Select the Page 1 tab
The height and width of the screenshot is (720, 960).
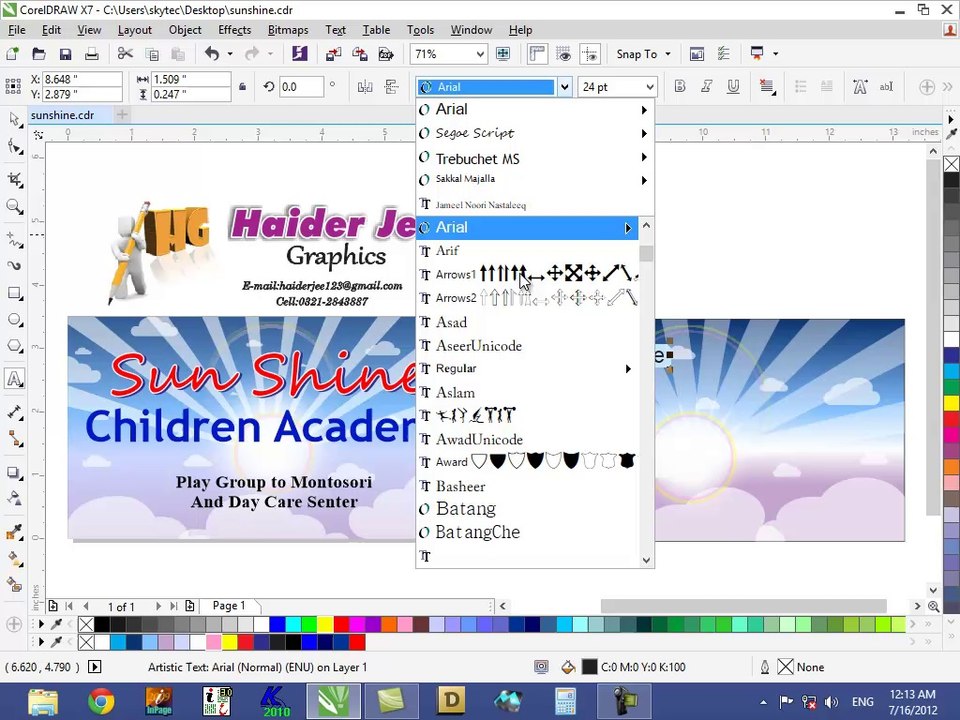pos(229,606)
